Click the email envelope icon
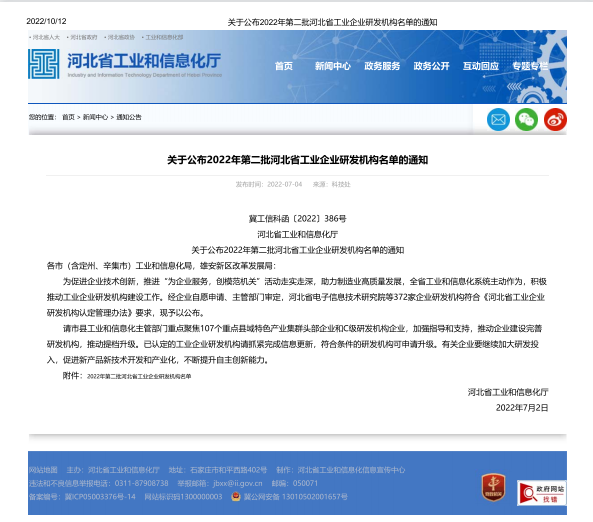 pyautogui.click(x=498, y=120)
